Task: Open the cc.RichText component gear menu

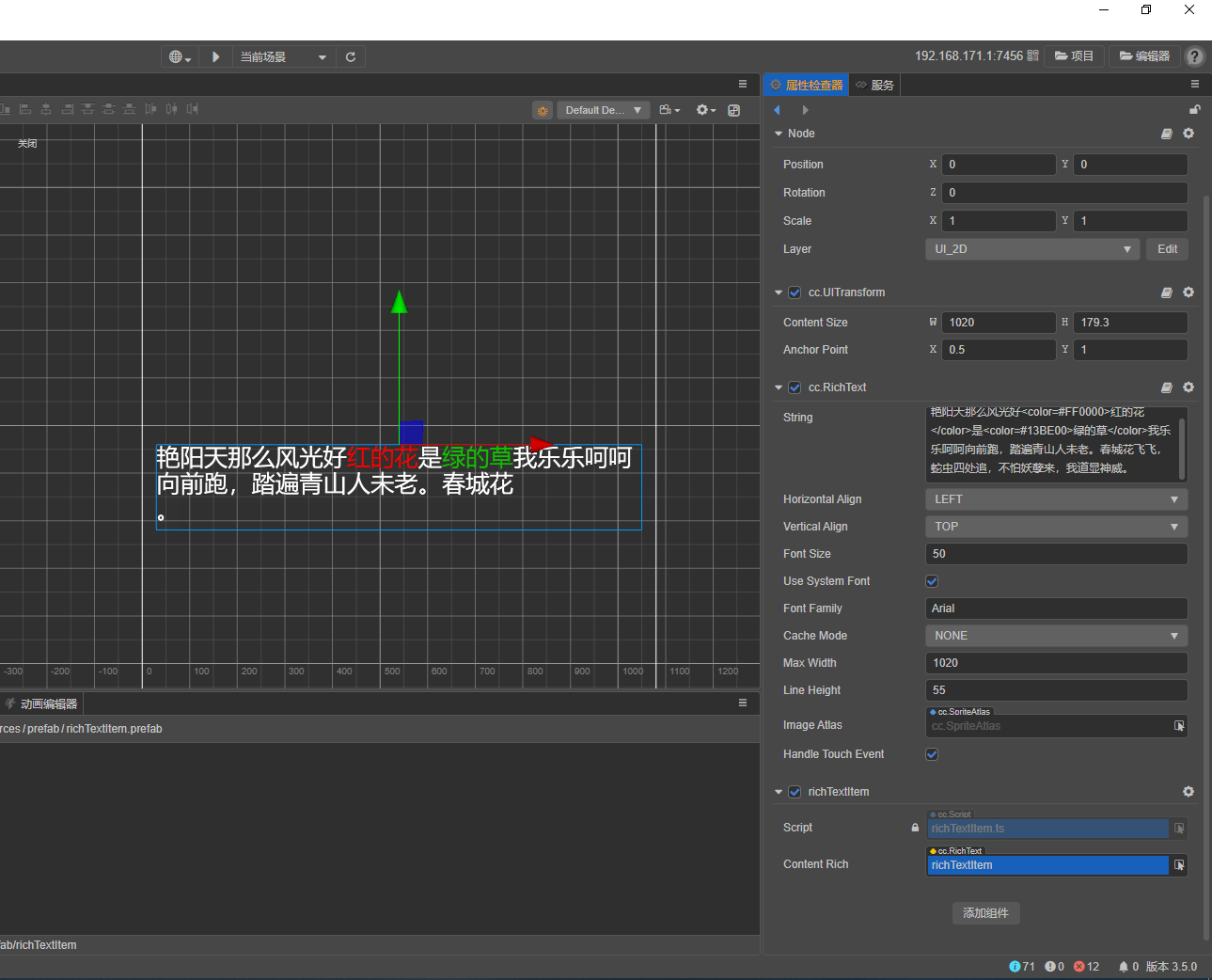Action: [1188, 387]
